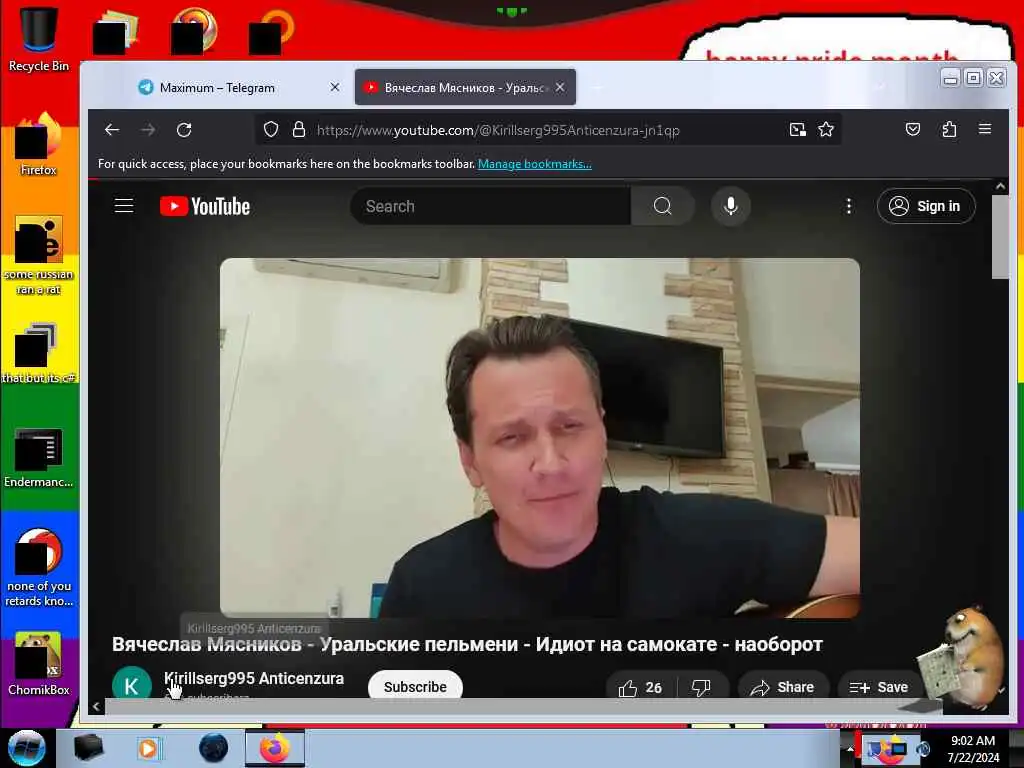
Task: Click the video title Идиот на самокате
Action: coord(467,645)
